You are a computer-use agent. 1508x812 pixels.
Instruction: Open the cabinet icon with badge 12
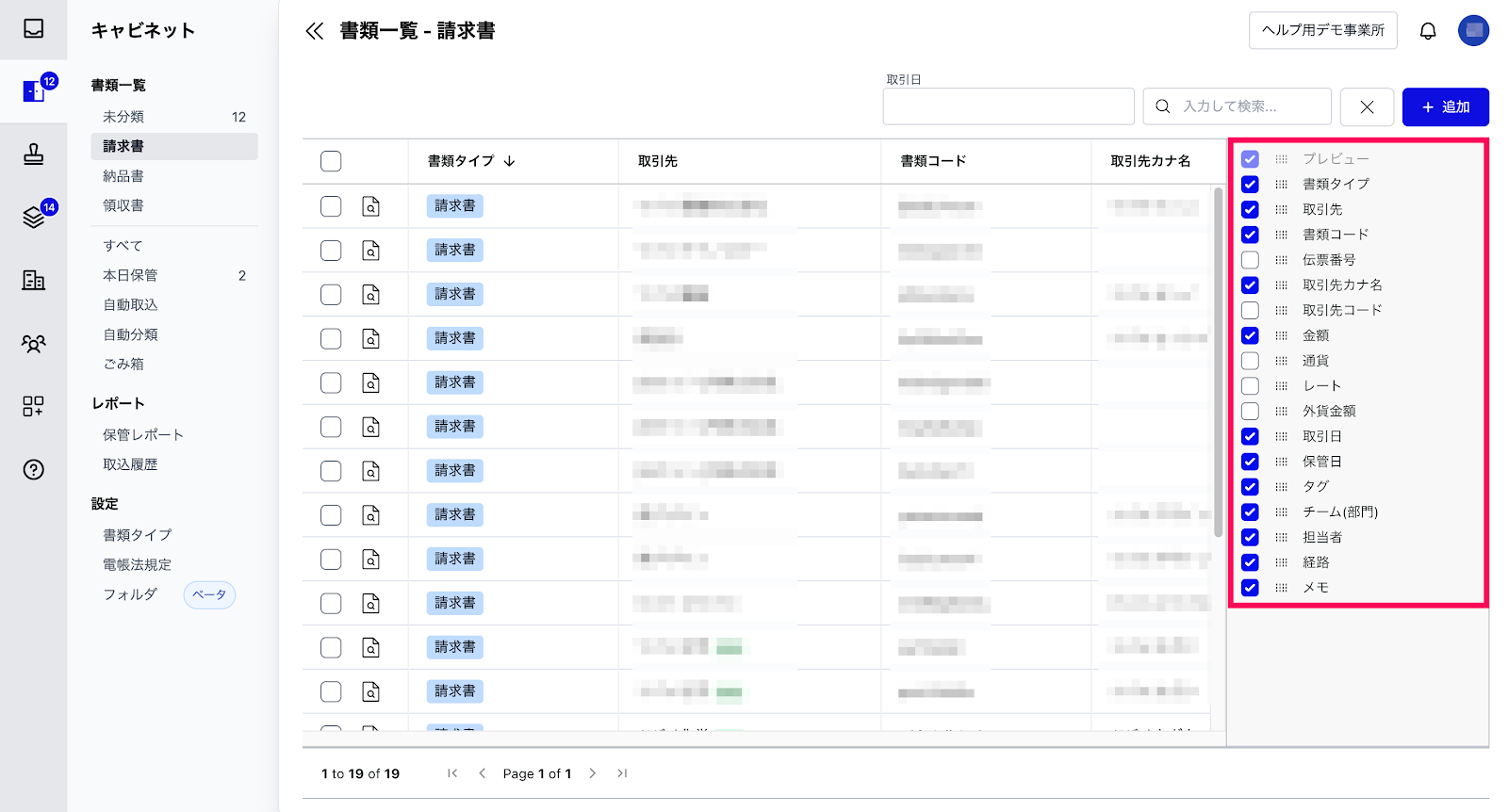click(x=34, y=91)
